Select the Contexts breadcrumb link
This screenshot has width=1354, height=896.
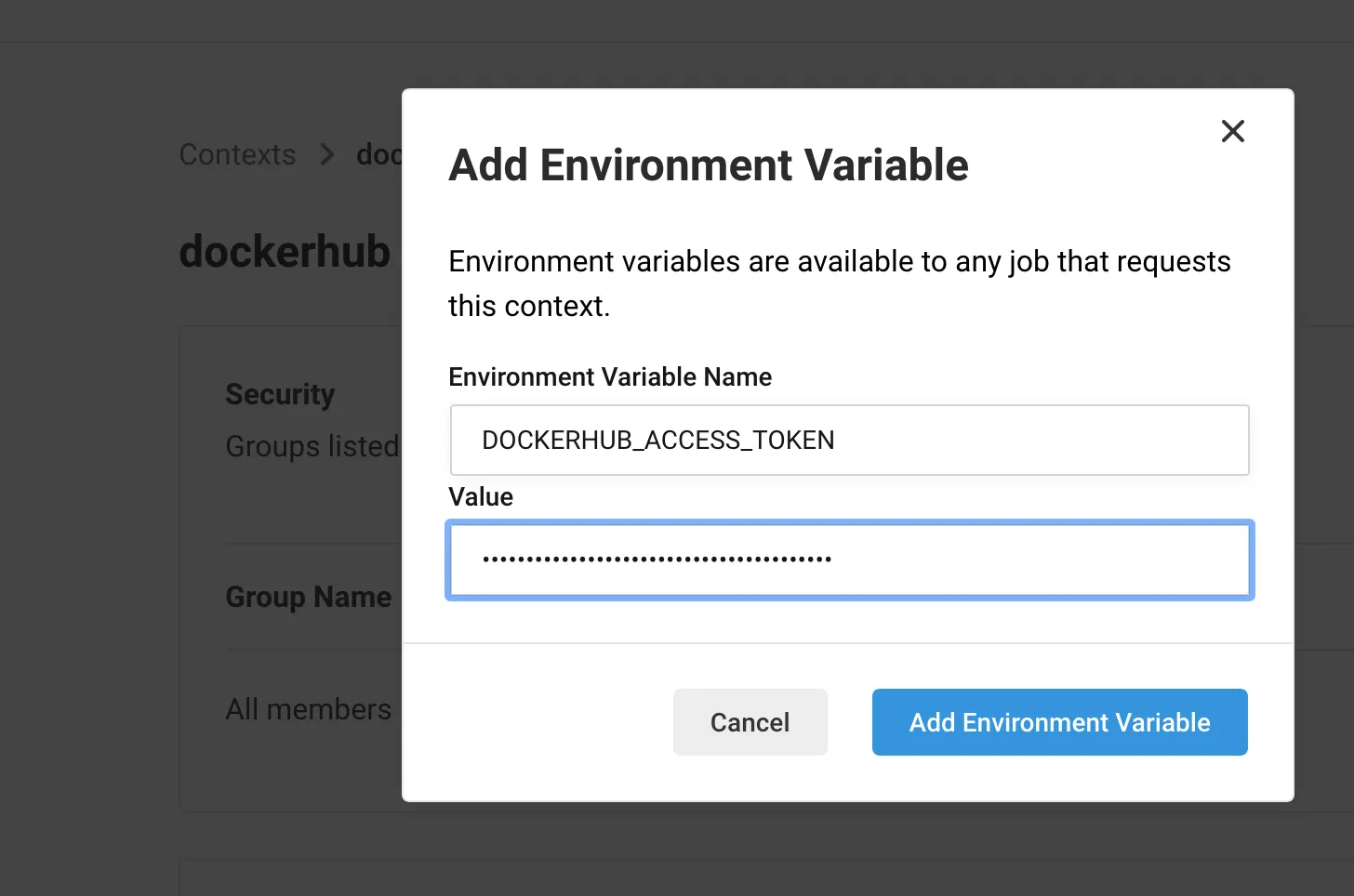(237, 154)
